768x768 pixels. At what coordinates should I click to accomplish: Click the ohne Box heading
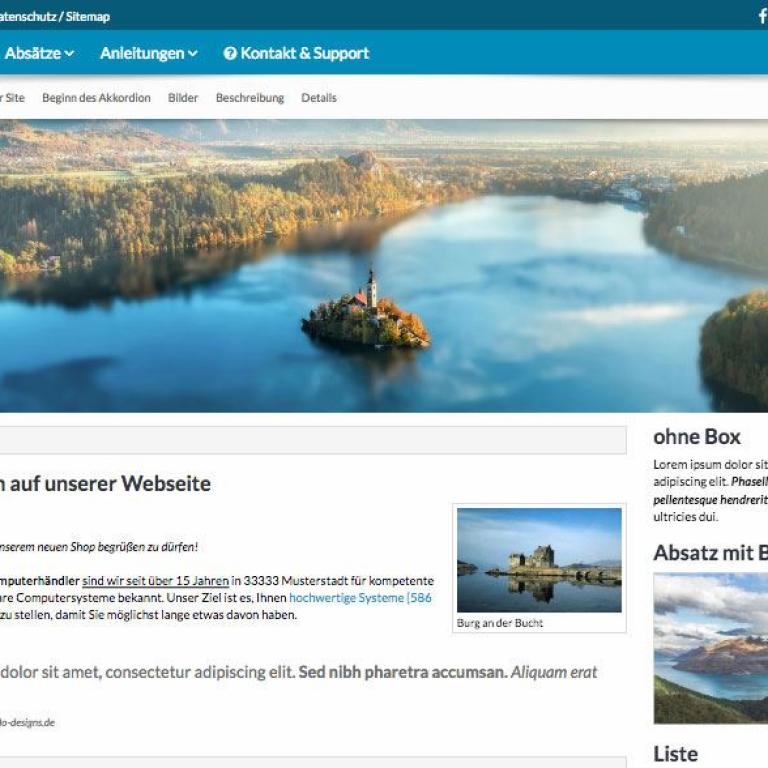696,437
